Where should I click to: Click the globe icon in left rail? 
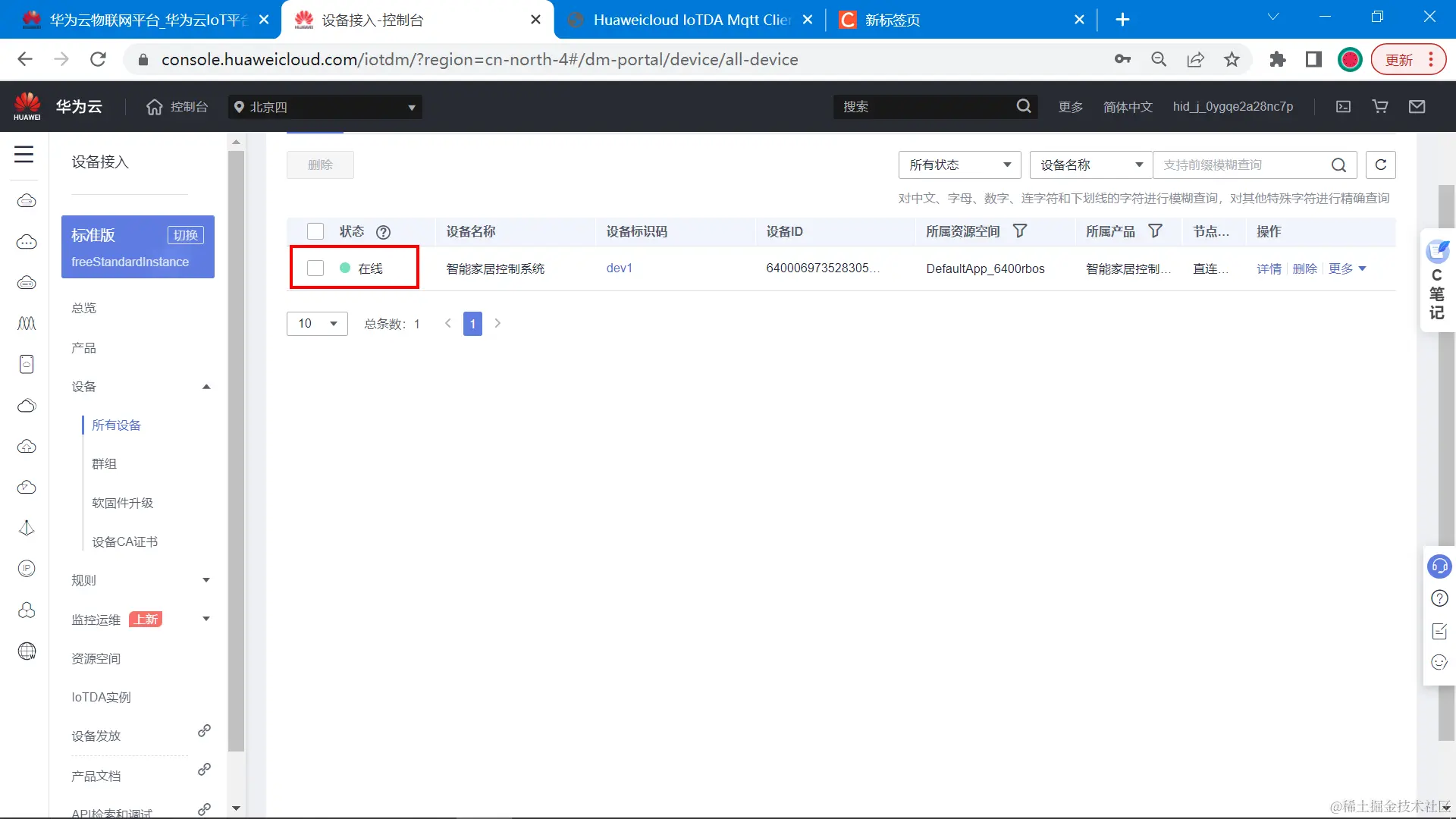[x=27, y=651]
